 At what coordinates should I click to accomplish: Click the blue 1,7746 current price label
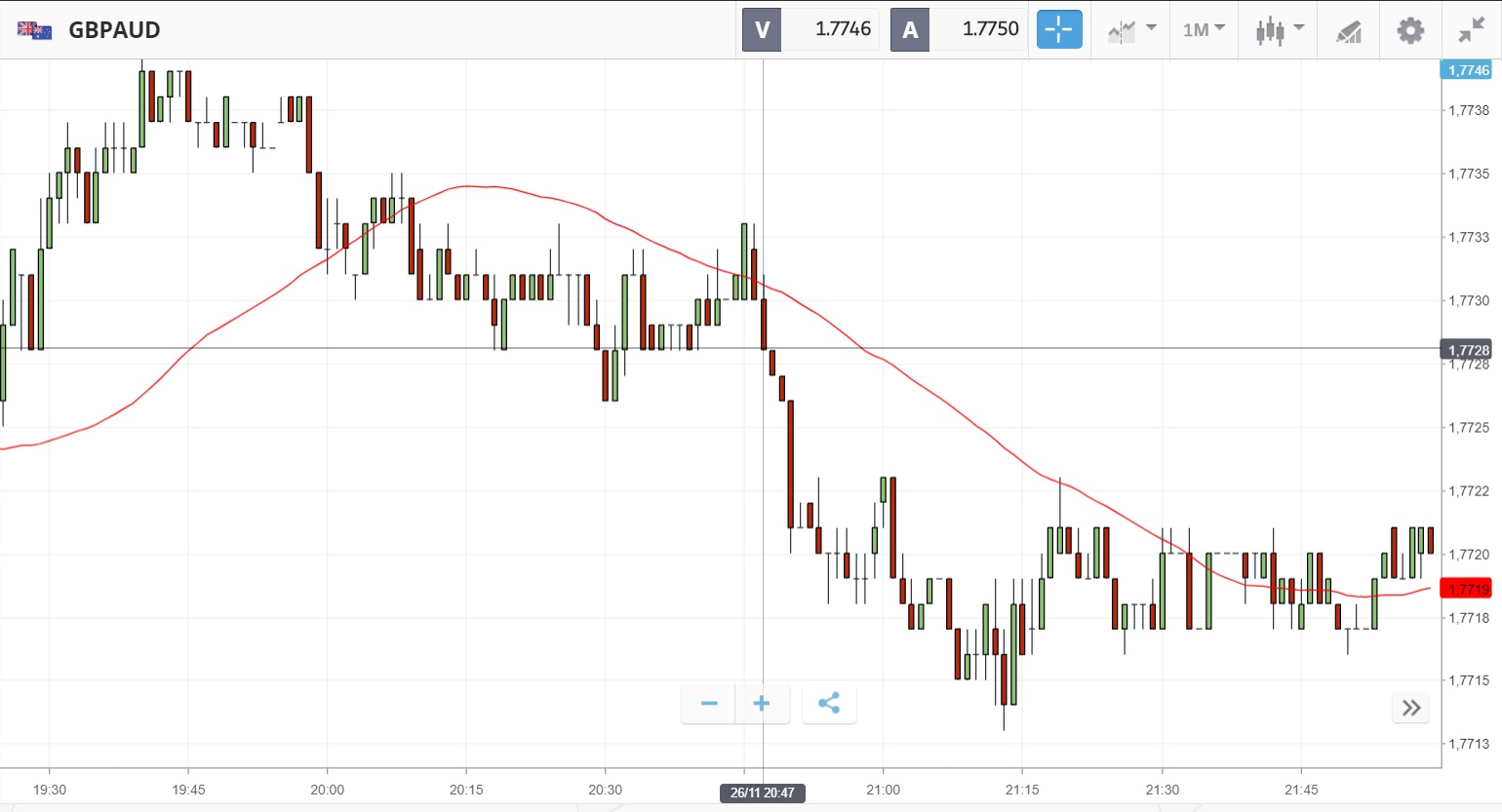pyautogui.click(x=1467, y=70)
